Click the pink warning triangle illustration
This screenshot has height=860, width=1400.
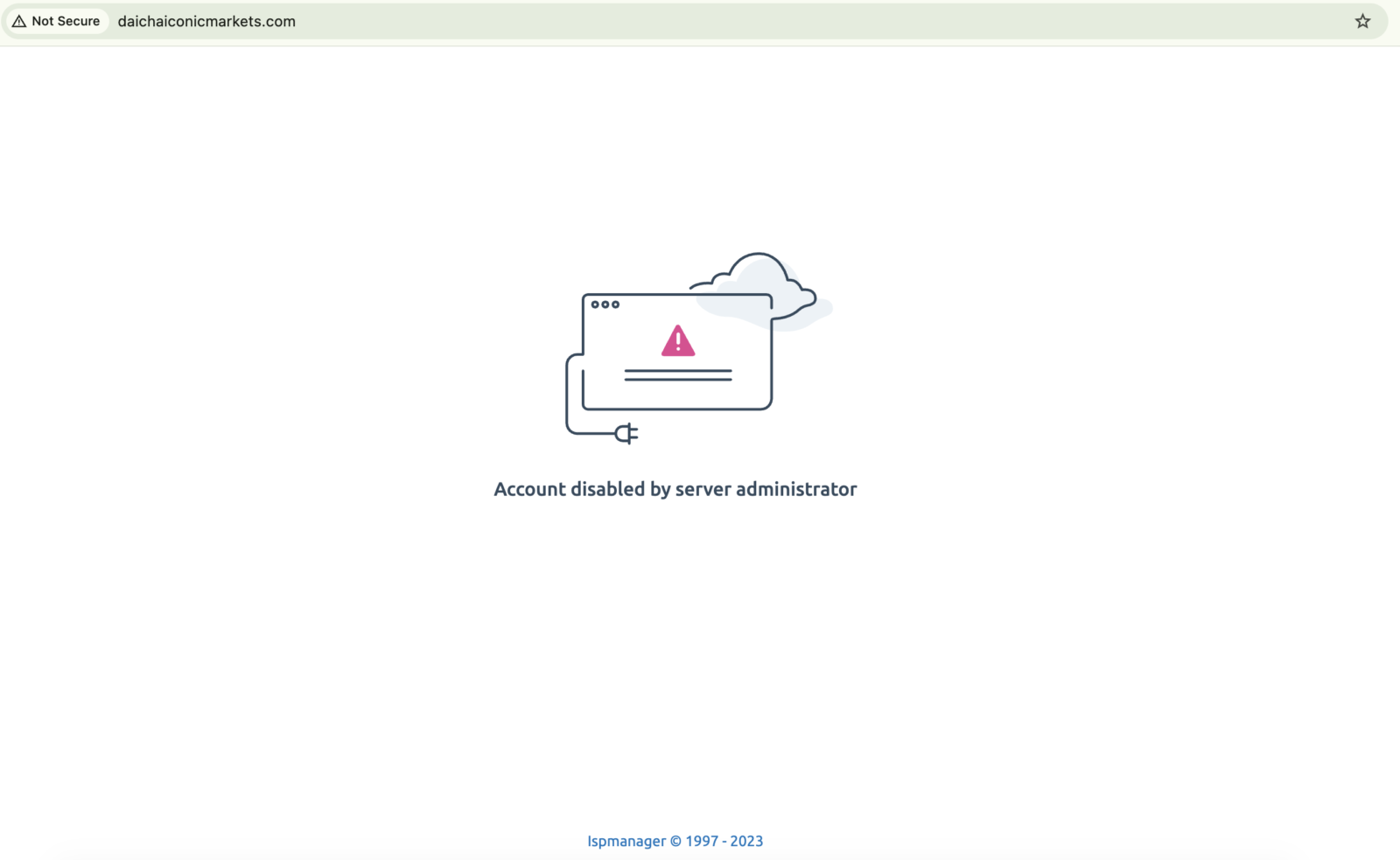tap(678, 341)
